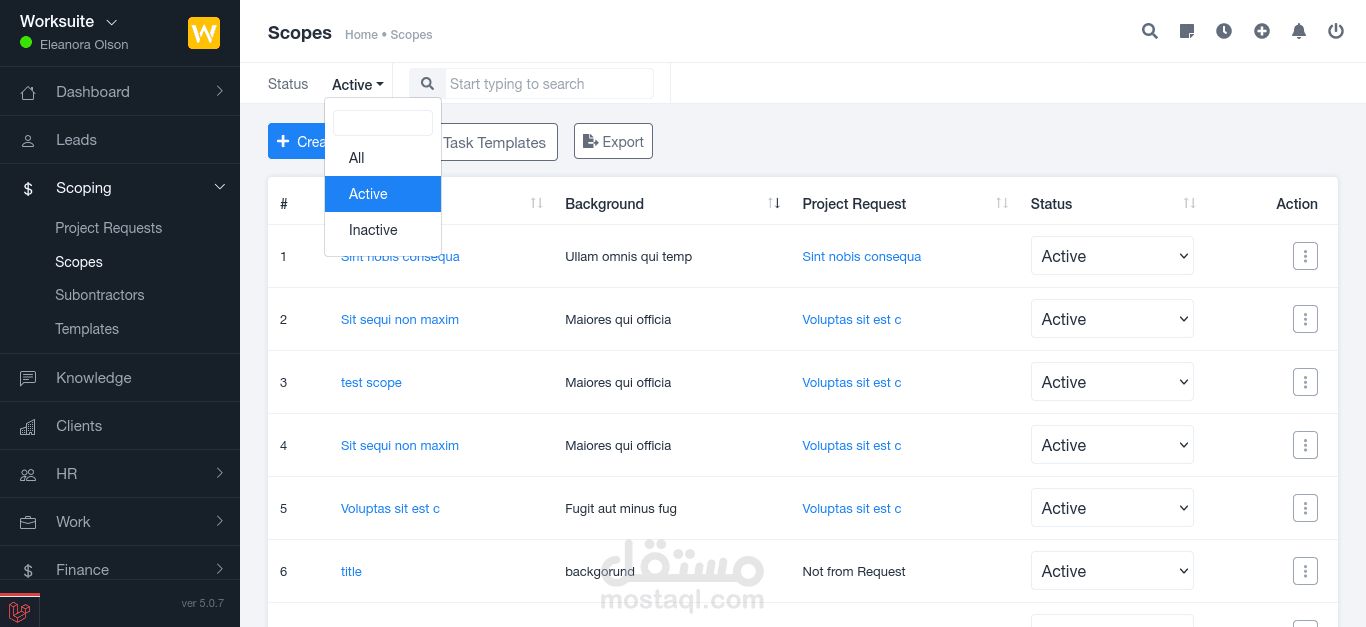
Task: Click the Task Templates button
Action: click(x=499, y=142)
